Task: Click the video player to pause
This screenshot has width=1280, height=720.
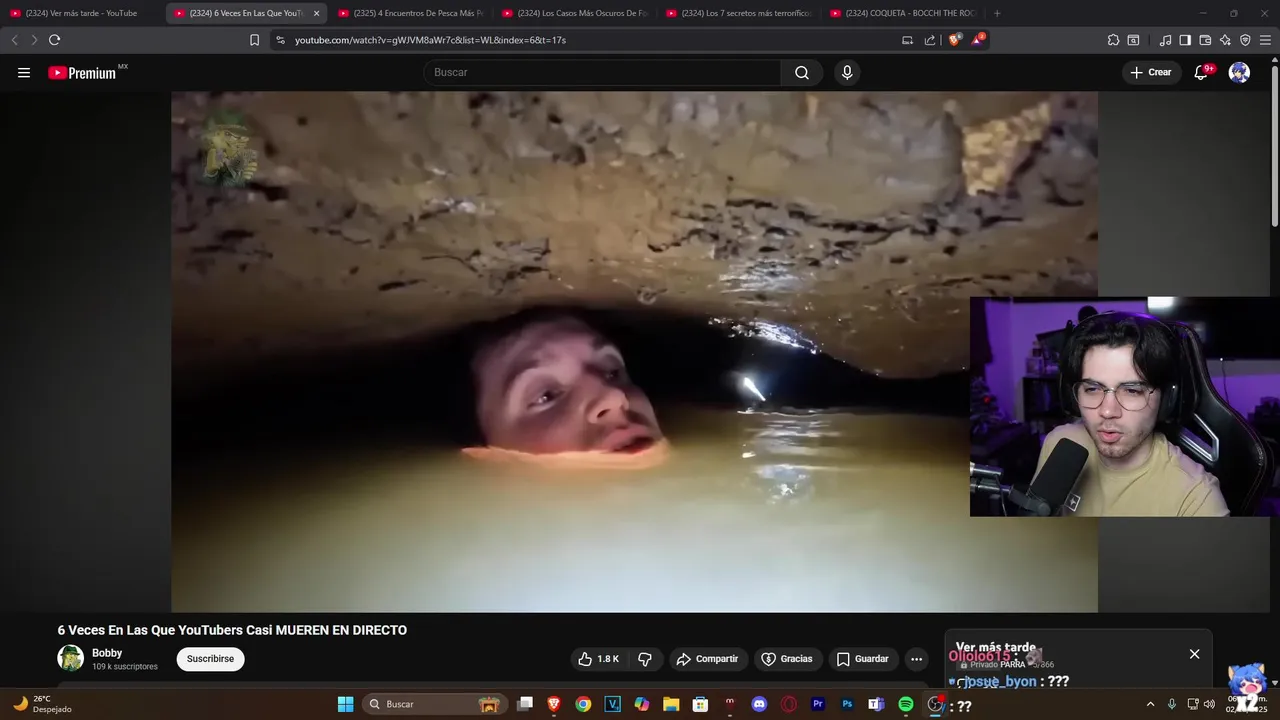Action: pos(634,352)
